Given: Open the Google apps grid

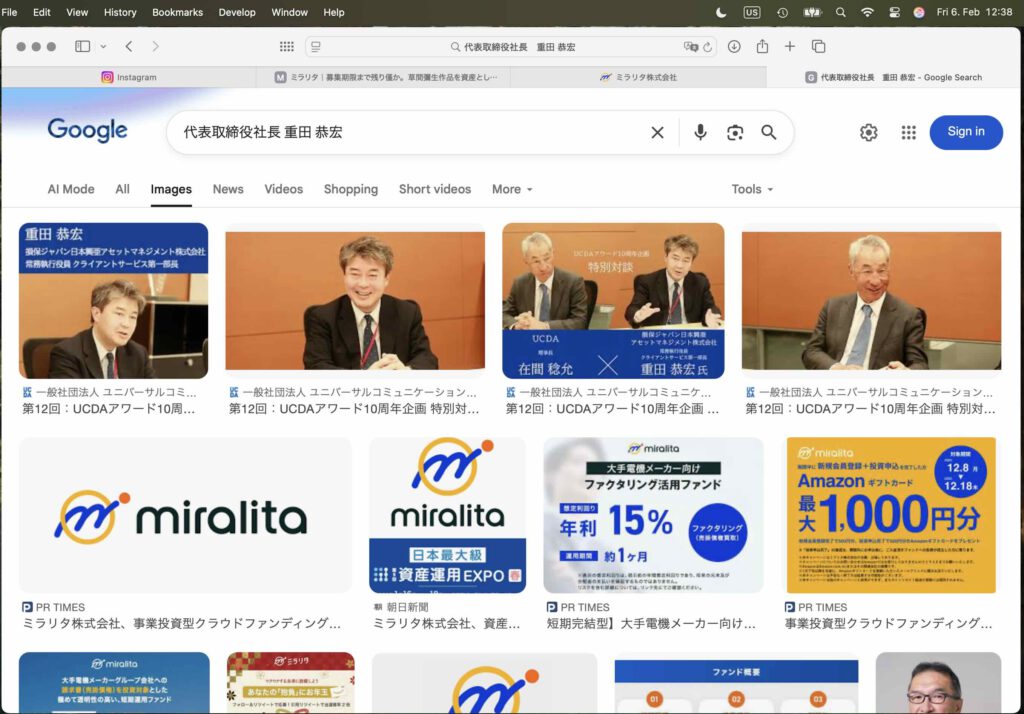Looking at the screenshot, I should 908,132.
